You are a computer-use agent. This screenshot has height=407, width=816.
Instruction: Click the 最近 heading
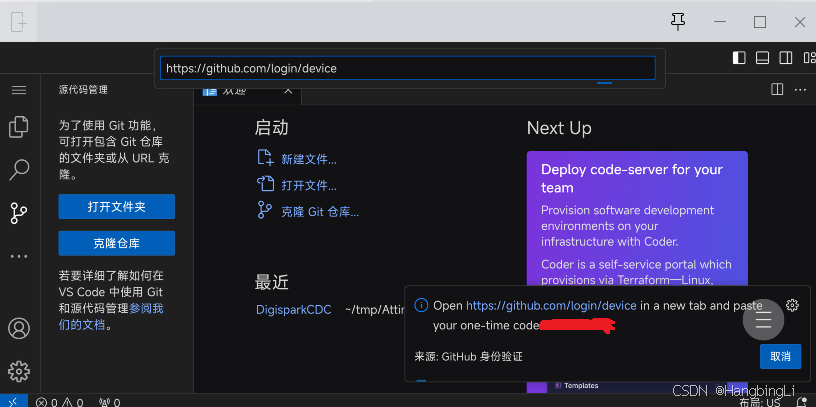coord(271,283)
